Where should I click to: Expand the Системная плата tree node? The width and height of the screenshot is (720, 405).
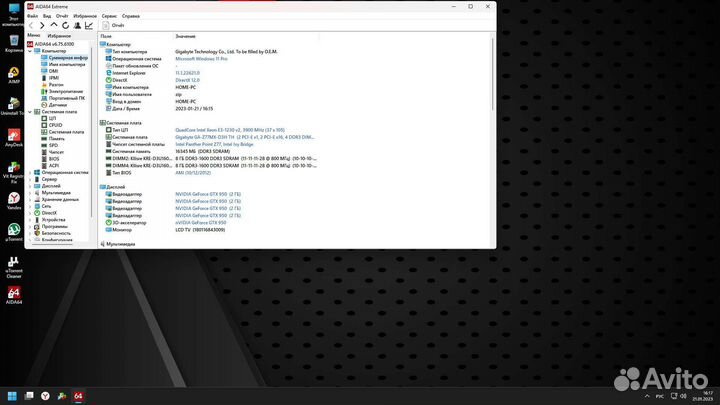pos(36,111)
